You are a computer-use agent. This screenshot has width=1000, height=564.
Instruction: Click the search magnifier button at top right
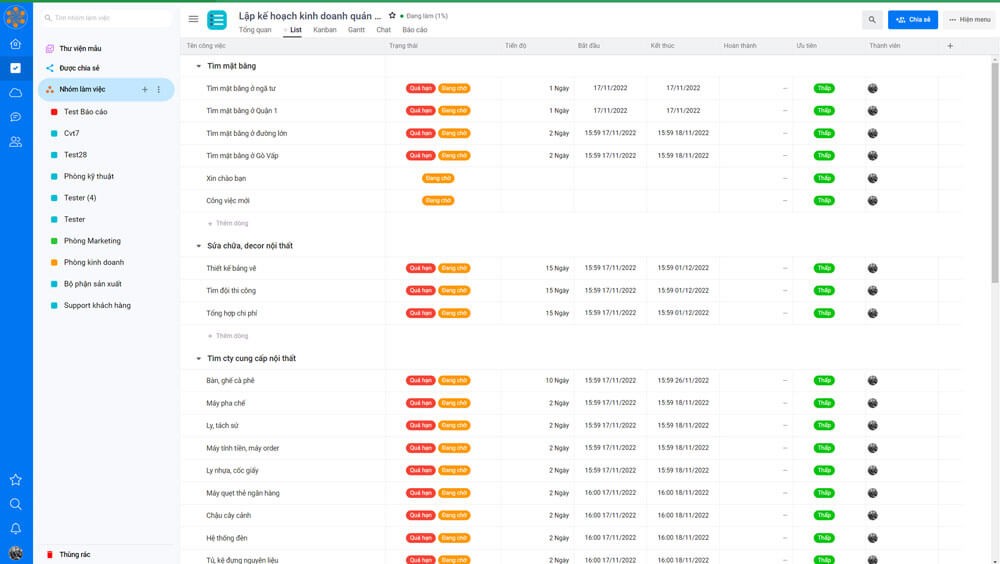pyautogui.click(x=872, y=19)
